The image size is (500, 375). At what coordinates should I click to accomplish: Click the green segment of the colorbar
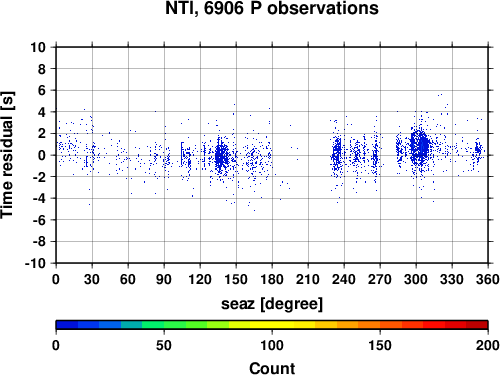153,325
